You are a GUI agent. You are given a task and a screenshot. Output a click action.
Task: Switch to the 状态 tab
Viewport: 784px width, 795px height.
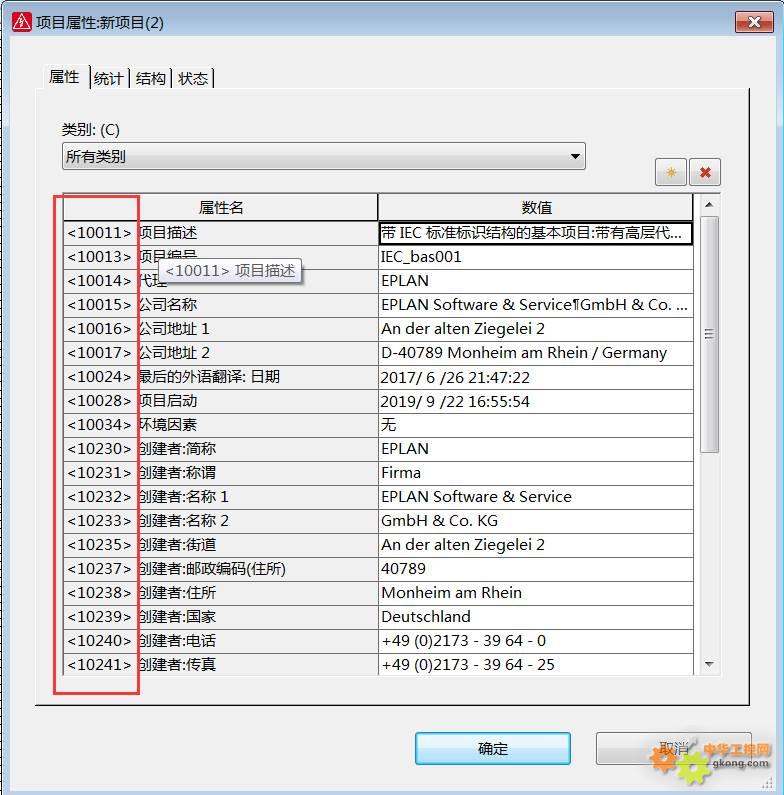point(193,79)
